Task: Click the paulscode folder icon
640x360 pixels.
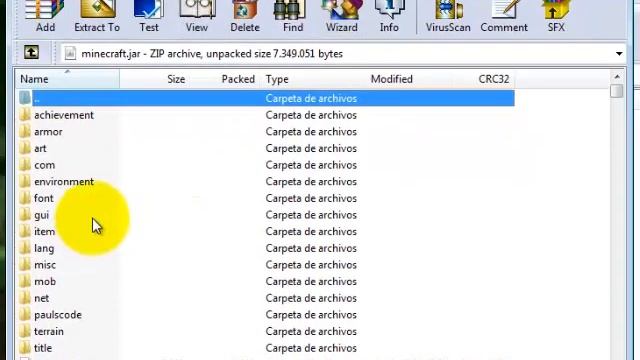Action: 25,315
